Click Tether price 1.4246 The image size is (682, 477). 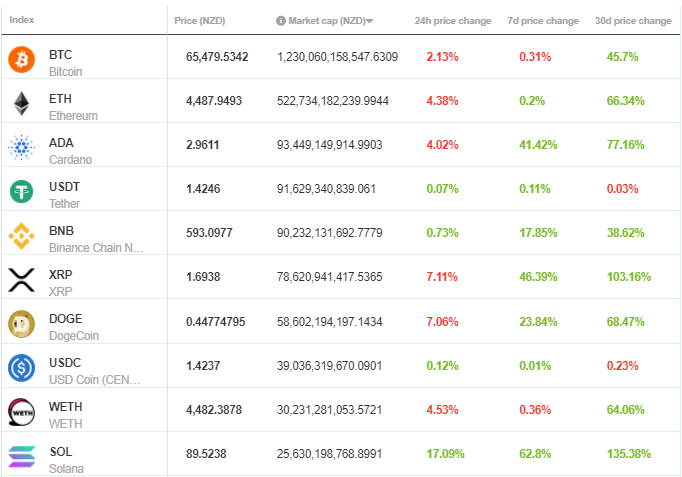click(x=203, y=189)
